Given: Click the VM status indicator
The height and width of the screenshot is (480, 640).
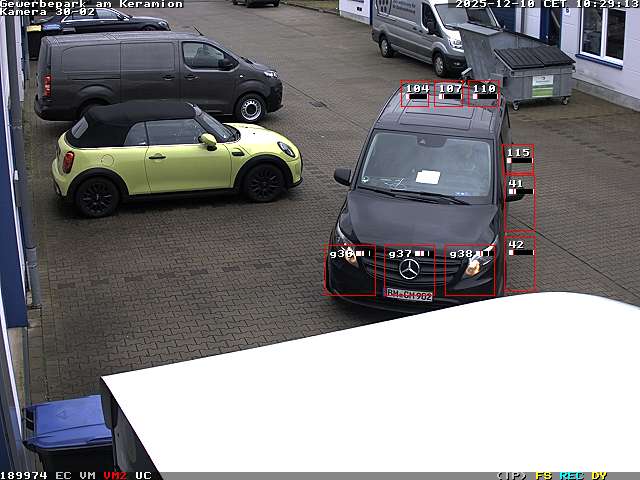Looking at the screenshot, I should tap(88, 475).
